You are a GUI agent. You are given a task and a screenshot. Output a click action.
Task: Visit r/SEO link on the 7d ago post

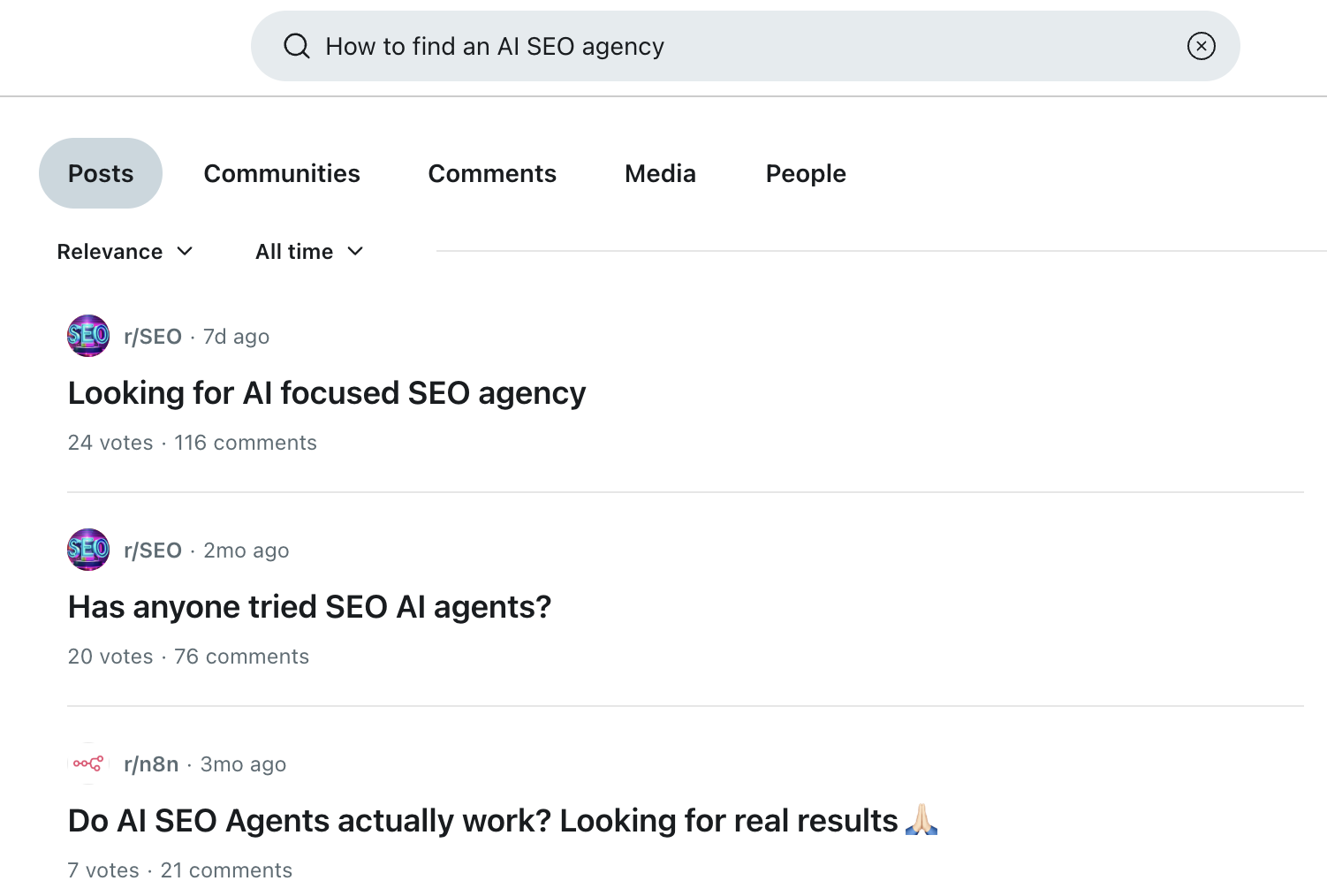pos(153,337)
